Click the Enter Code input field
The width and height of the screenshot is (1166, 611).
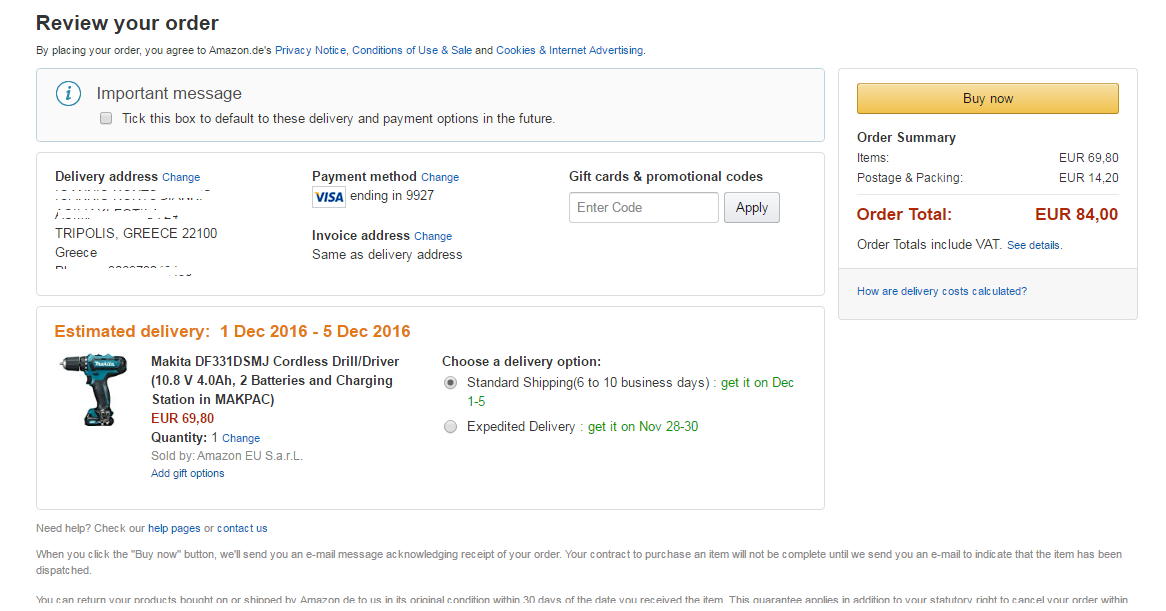[x=643, y=208]
